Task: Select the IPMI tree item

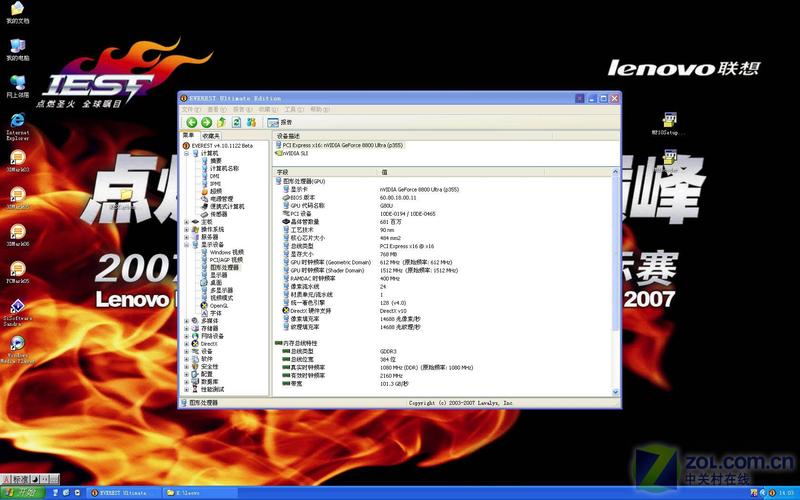Action: 215,184
